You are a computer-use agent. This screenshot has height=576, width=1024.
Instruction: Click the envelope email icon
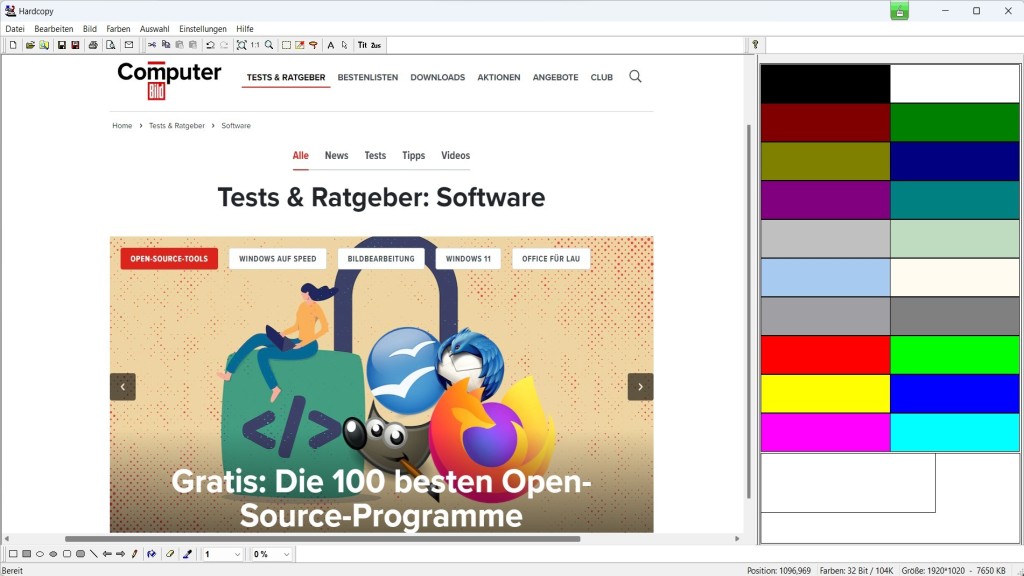tap(128, 45)
